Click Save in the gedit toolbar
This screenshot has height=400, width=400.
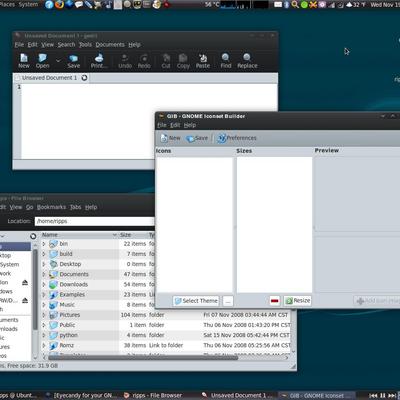(x=73, y=61)
